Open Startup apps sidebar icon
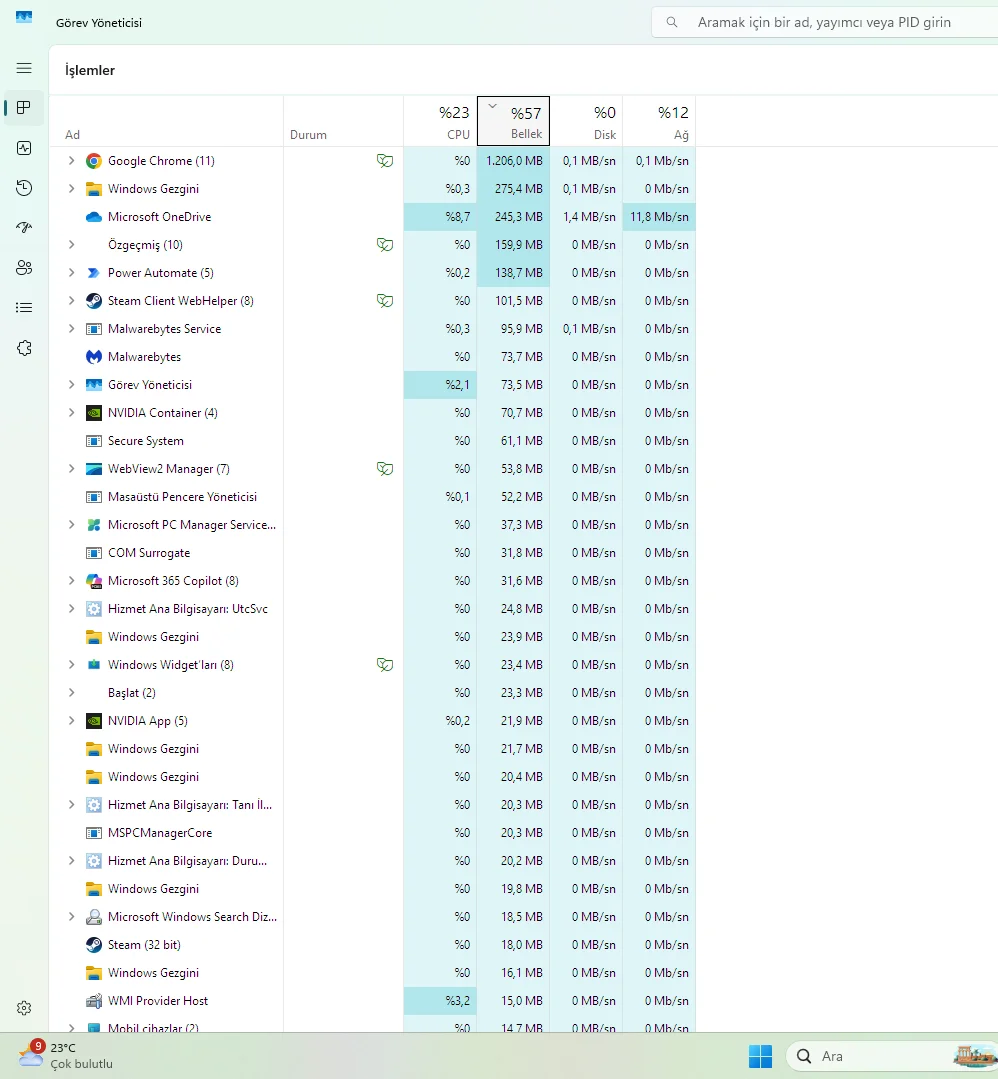This screenshot has height=1079, width=998. 24,228
